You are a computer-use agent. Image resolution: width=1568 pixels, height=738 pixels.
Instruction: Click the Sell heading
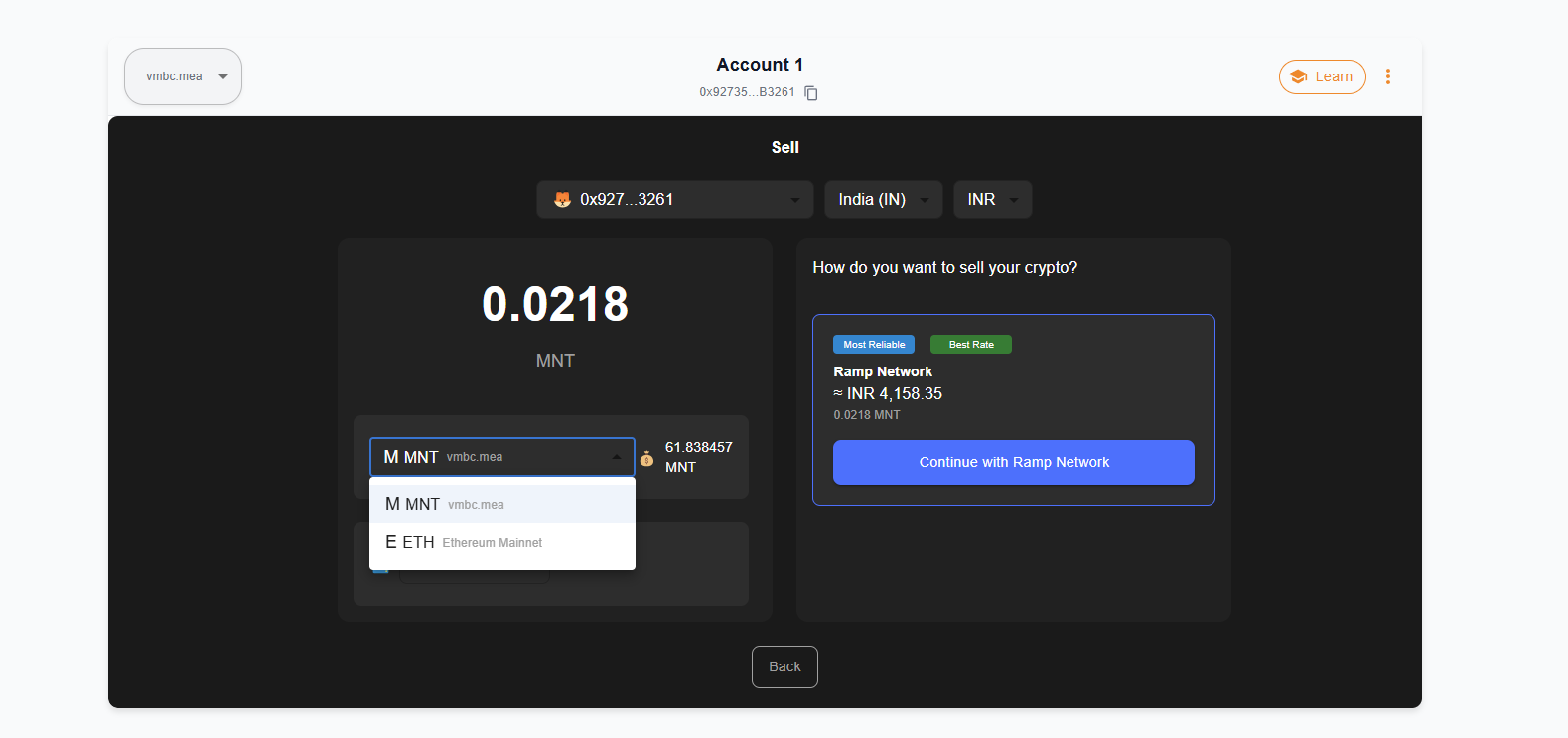pyautogui.click(x=785, y=147)
